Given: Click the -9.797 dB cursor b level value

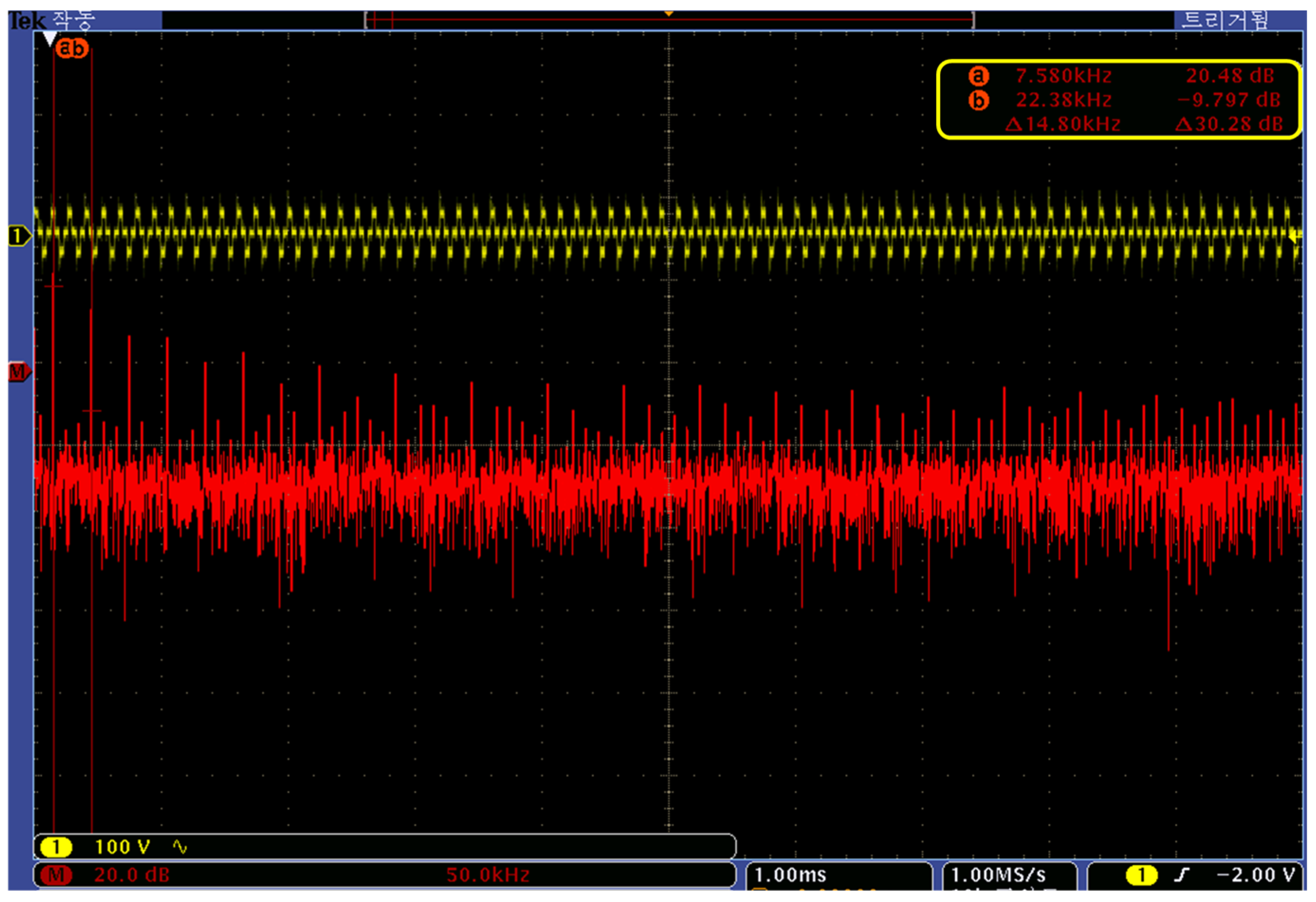Looking at the screenshot, I should tap(1229, 100).
